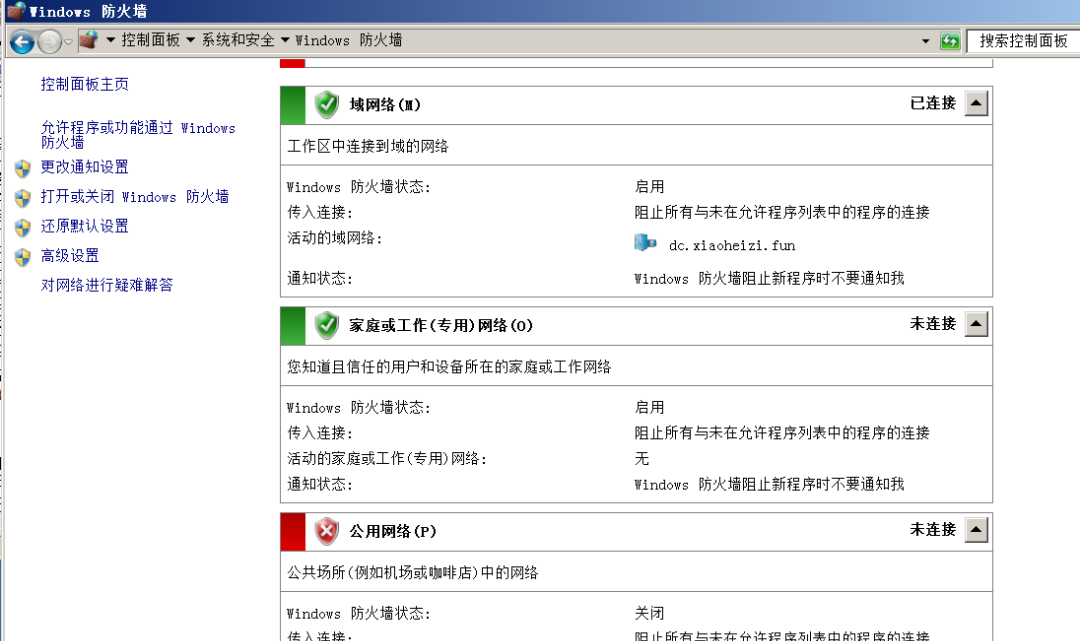Open the 对网络进行疑难解答 link
This screenshot has height=641, width=1080.
click(107, 285)
